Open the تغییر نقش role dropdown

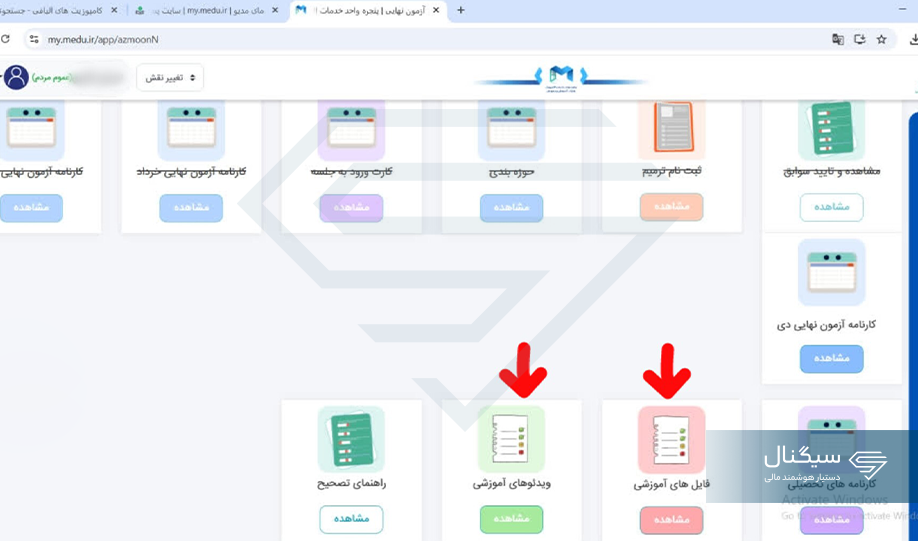(170, 77)
